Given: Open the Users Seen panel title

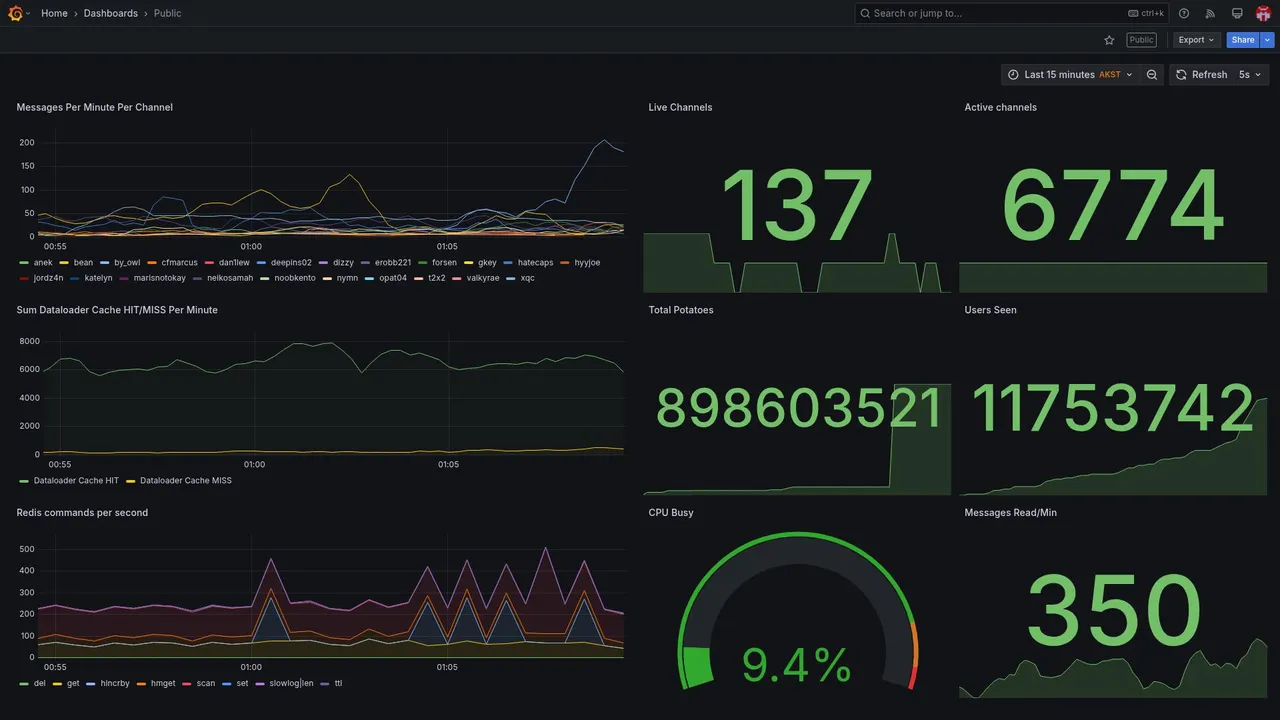Looking at the screenshot, I should [990, 310].
